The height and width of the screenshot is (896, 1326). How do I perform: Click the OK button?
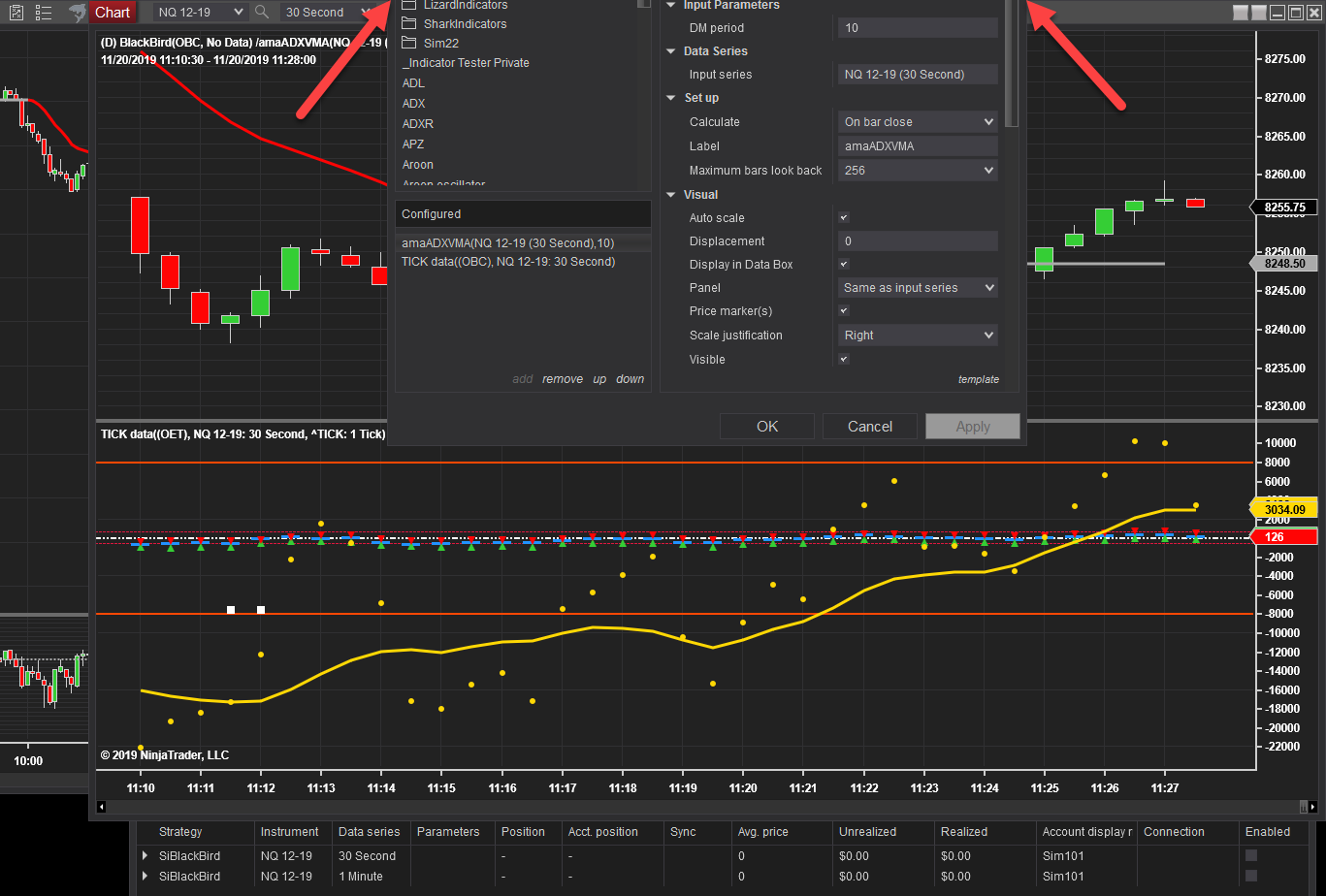click(x=767, y=427)
